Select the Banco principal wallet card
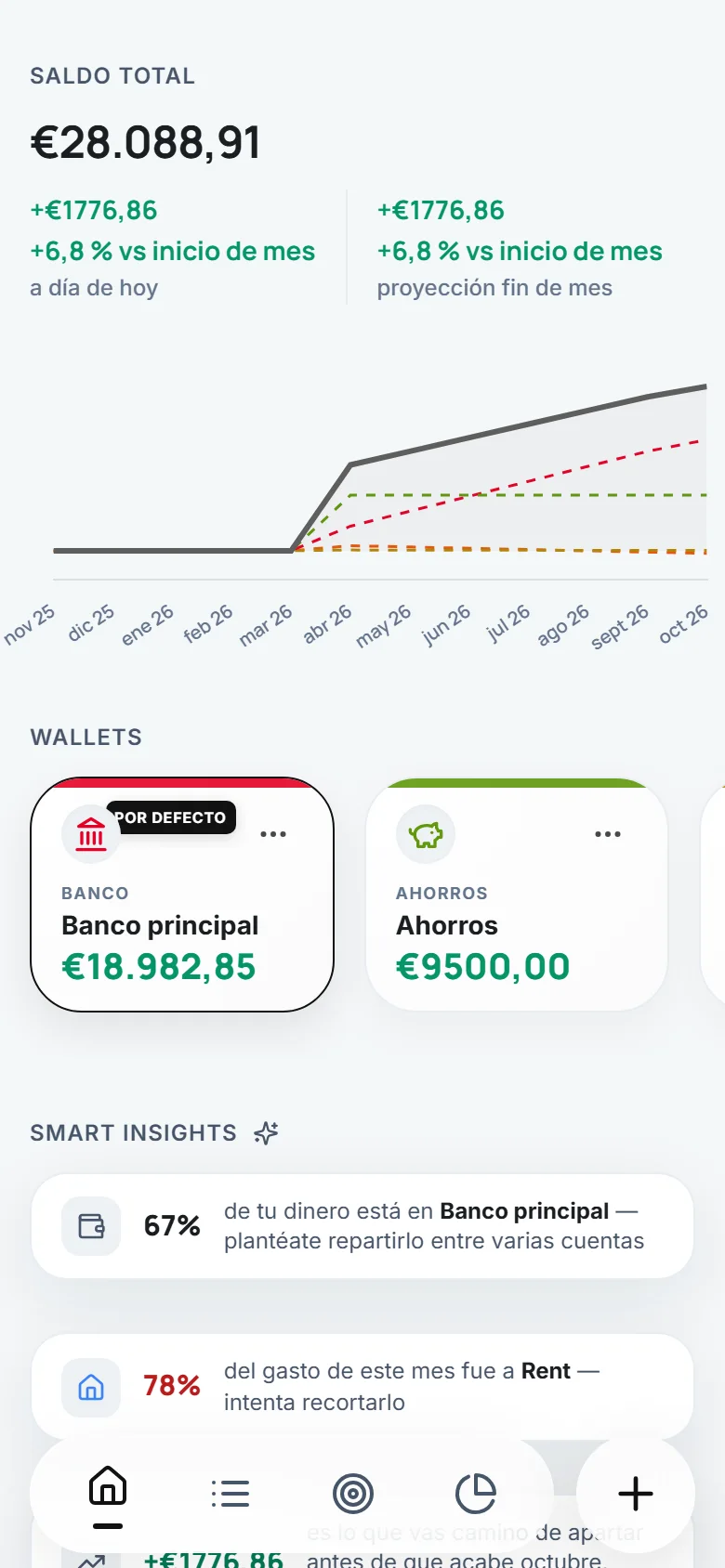Image resolution: width=725 pixels, height=1568 pixels. 182,895
